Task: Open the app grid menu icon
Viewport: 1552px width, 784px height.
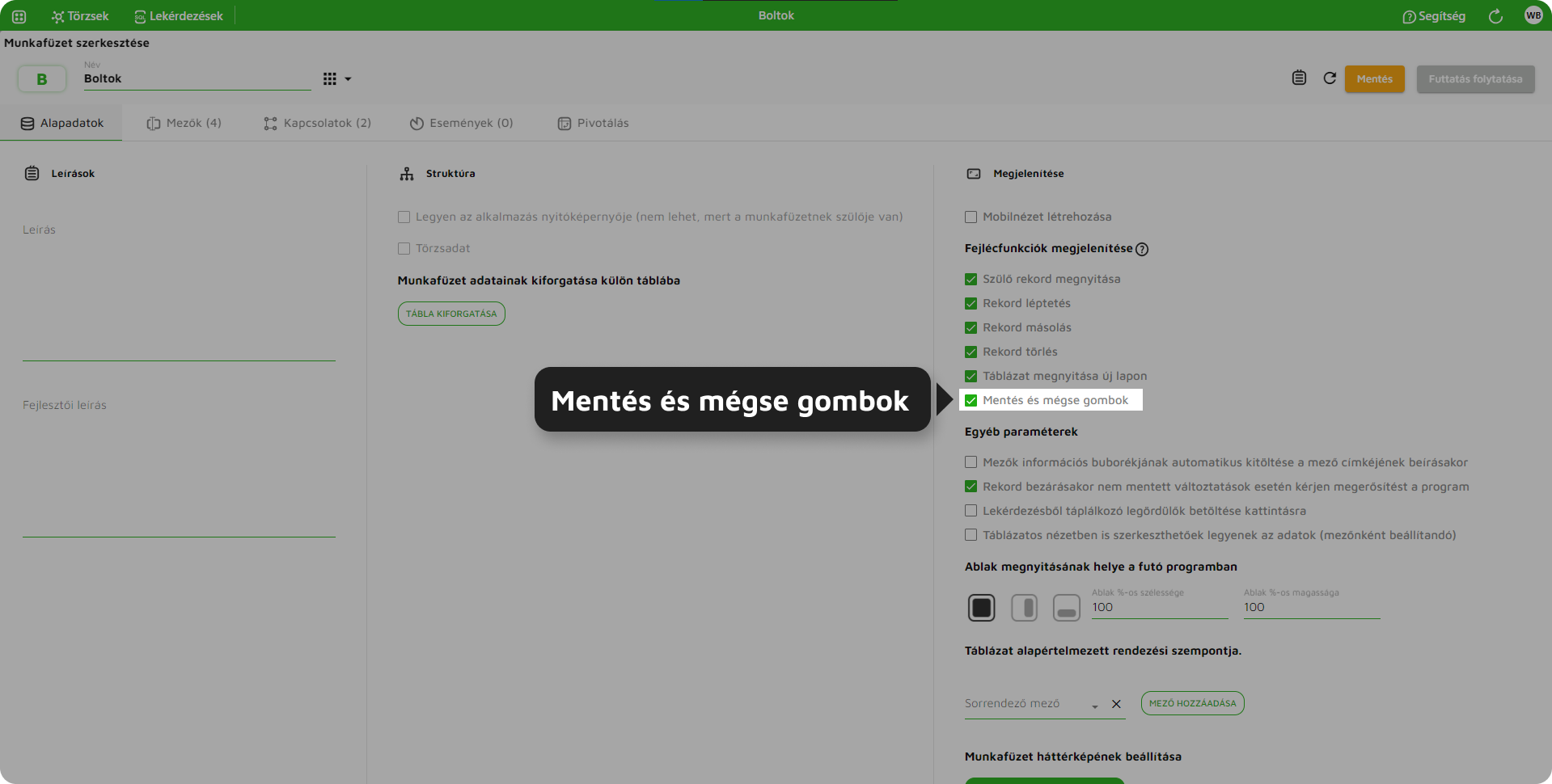Action: pos(19,16)
